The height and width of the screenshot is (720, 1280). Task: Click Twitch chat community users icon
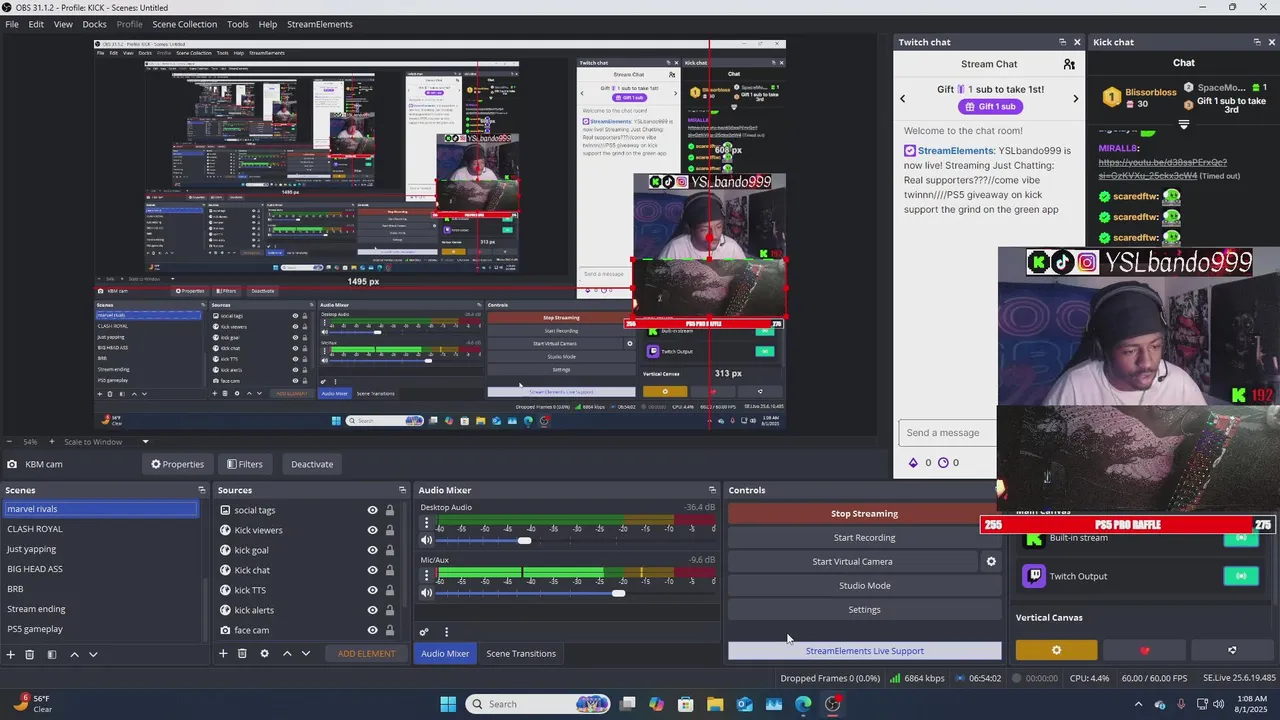tap(1069, 64)
